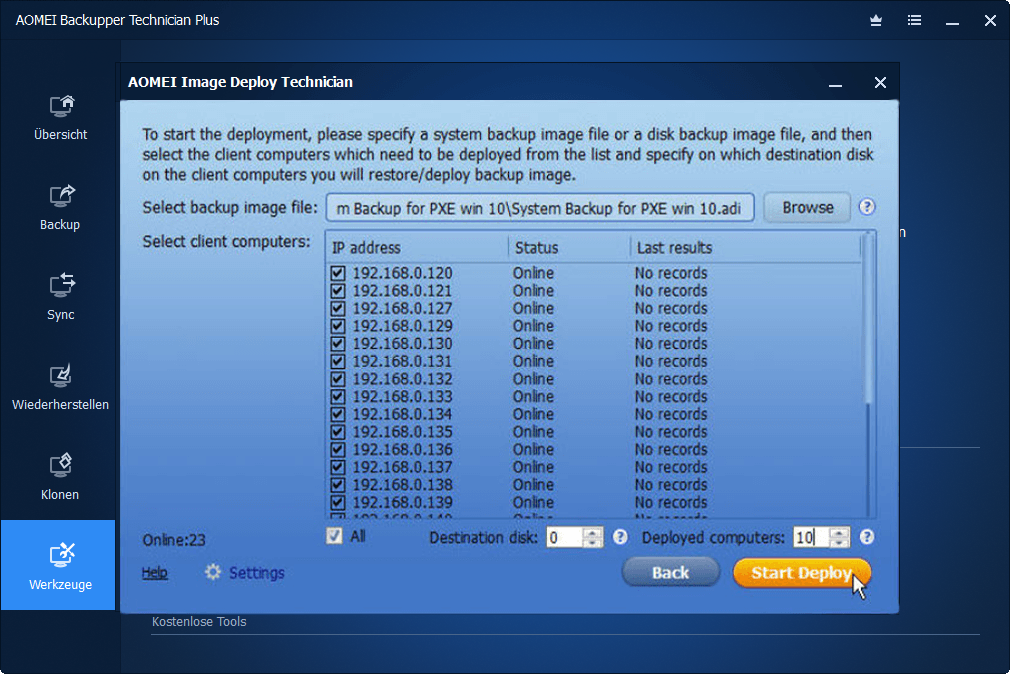The height and width of the screenshot is (674, 1010).
Task: Click the Deployed computers spinner arrows
Action: click(x=839, y=537)
